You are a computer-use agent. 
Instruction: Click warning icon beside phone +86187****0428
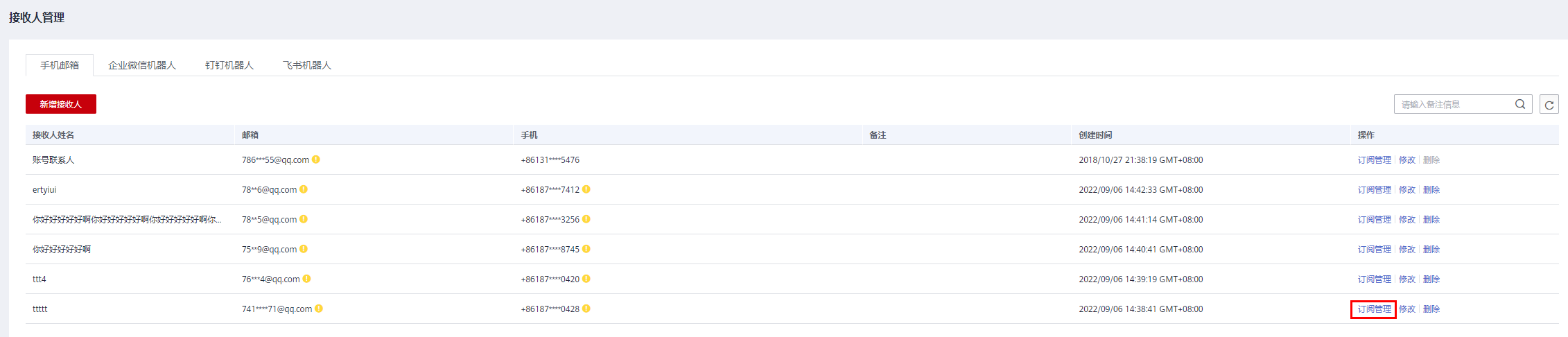(586, 309)
